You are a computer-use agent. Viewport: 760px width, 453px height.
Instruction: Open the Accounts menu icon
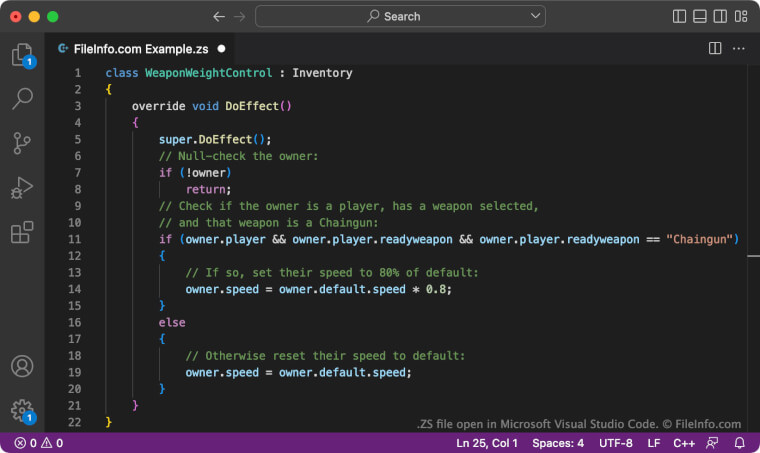pyautogui.click(x=22, y=366)
